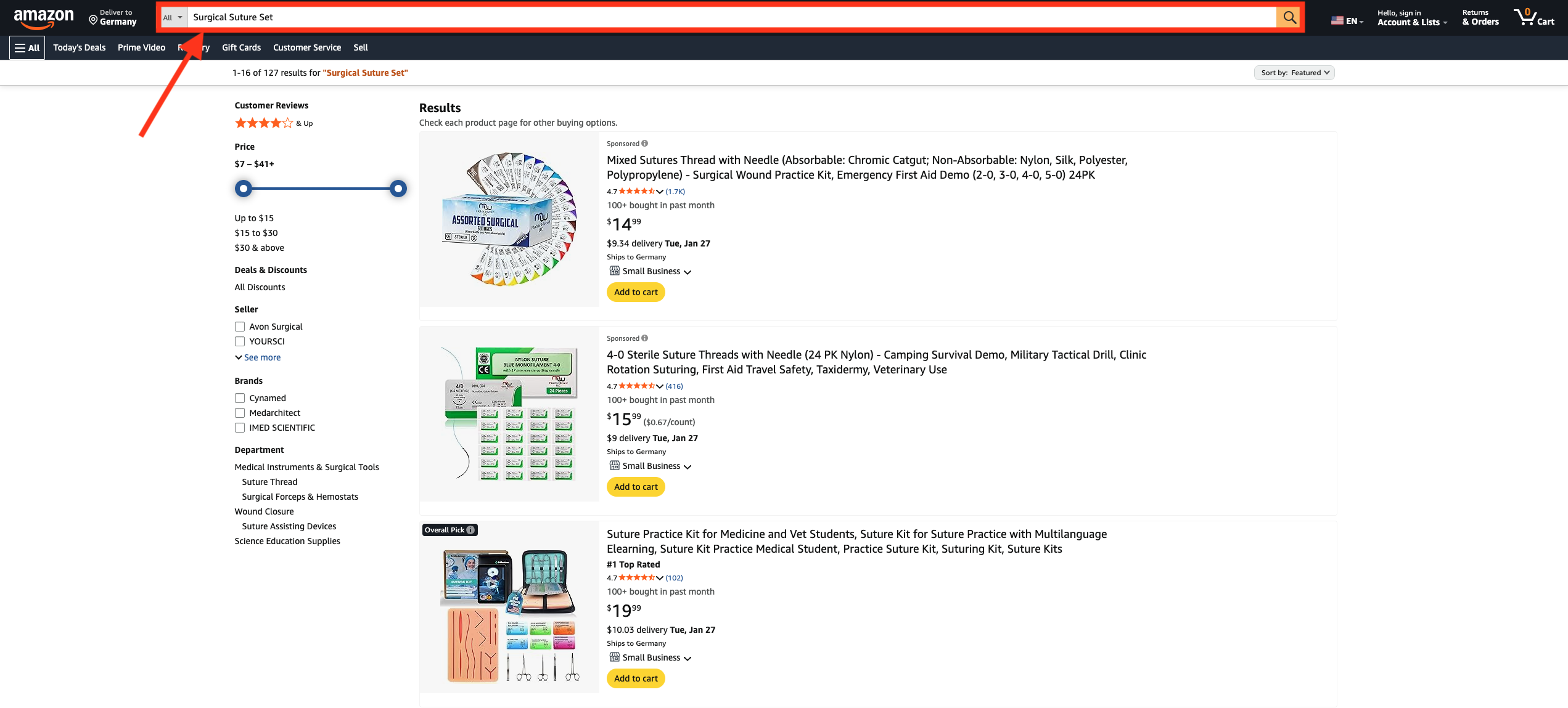This screenshot has width=1568, height=708.
Task: Open the Suture Thread department link
Action: 269,482
